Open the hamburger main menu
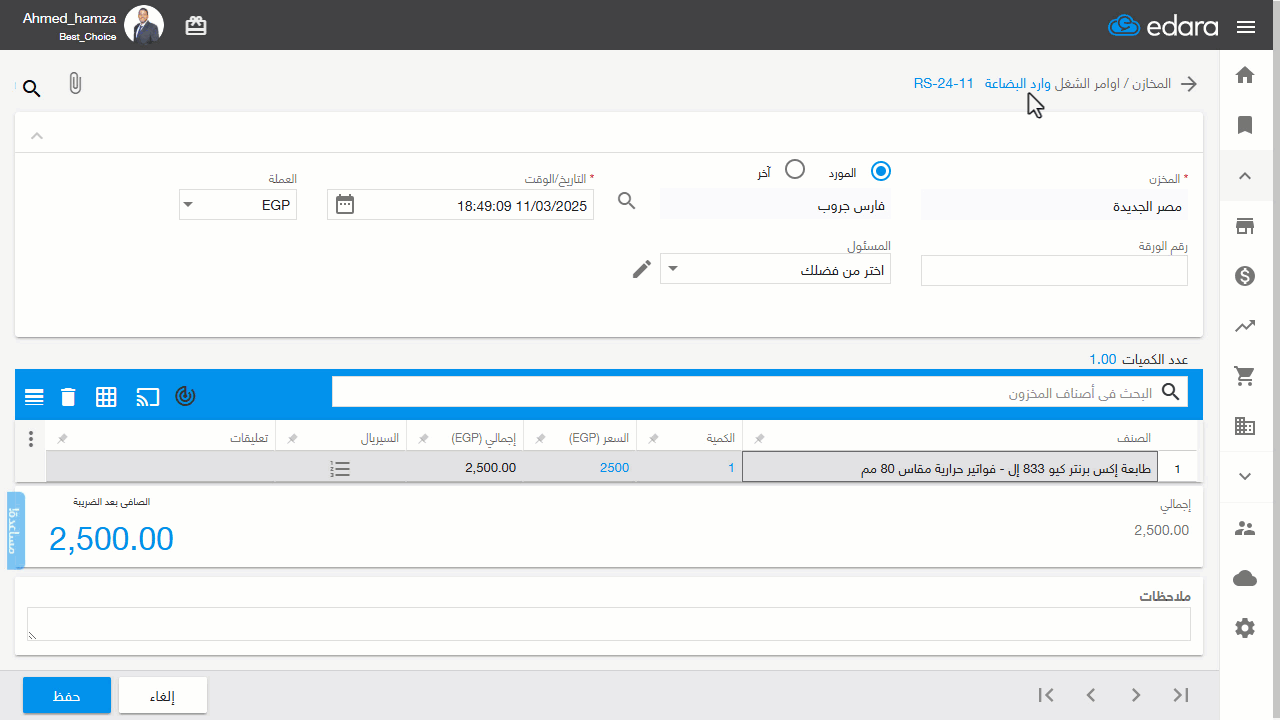 point(1246,27)
